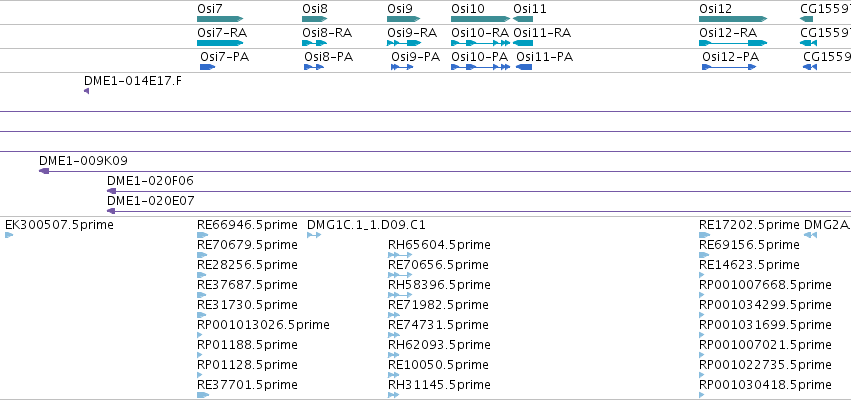The image size is (851, 400).
Task: Select the Osi8-RA transcript glyph
Action: point(315,43)
